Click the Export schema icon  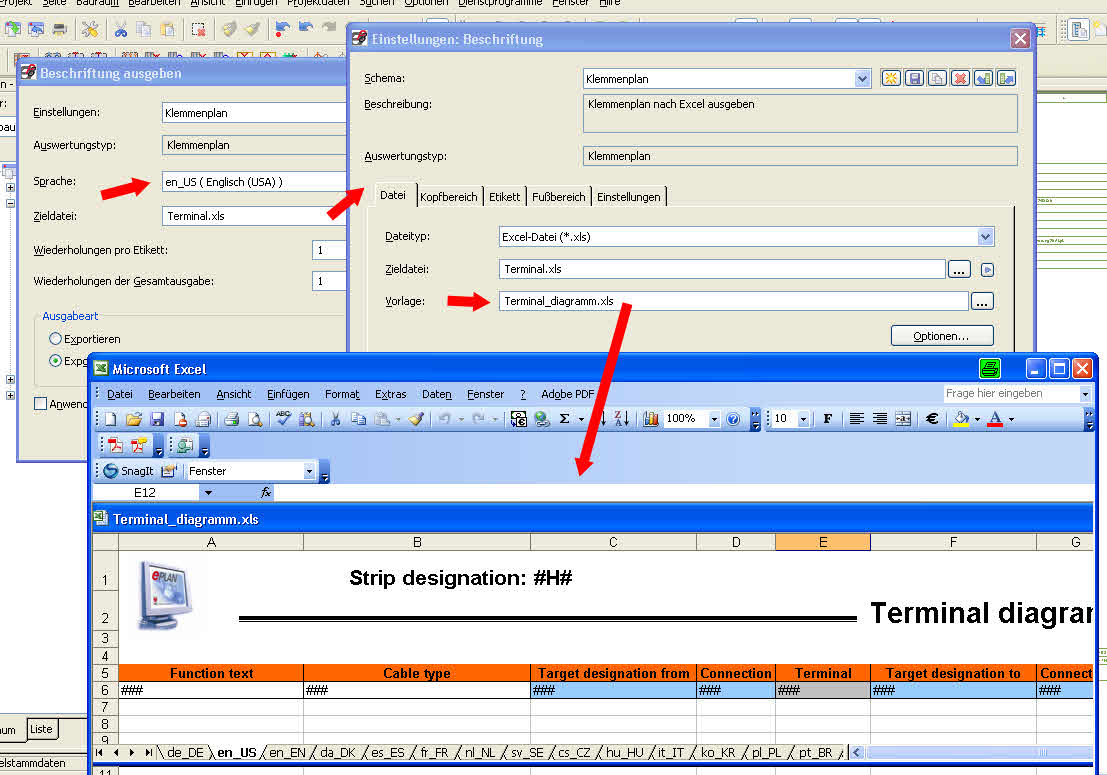1005,78
